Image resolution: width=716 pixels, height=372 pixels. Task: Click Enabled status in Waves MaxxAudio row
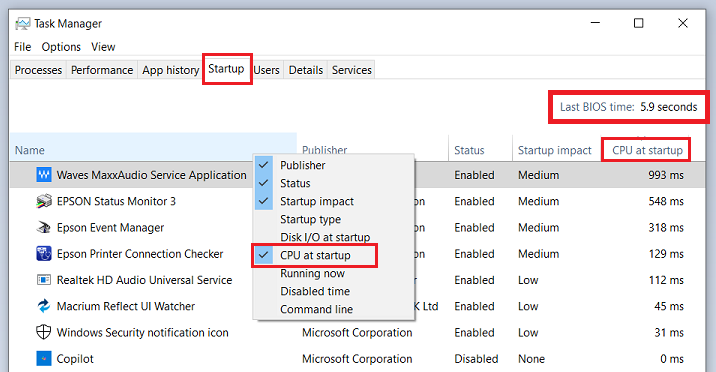pos(474,175)
